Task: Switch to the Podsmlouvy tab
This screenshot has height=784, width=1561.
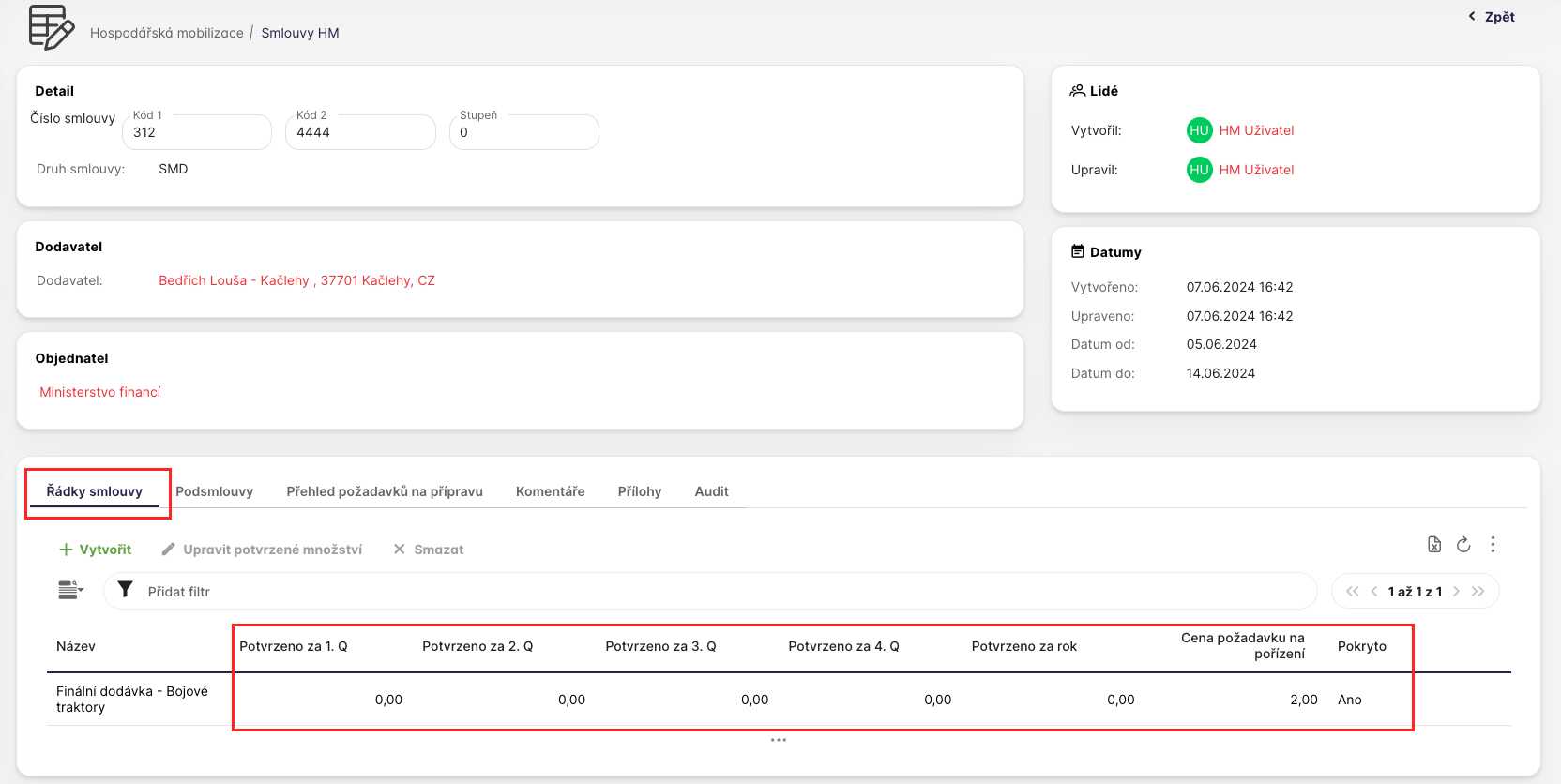Action: click(214, 491)
